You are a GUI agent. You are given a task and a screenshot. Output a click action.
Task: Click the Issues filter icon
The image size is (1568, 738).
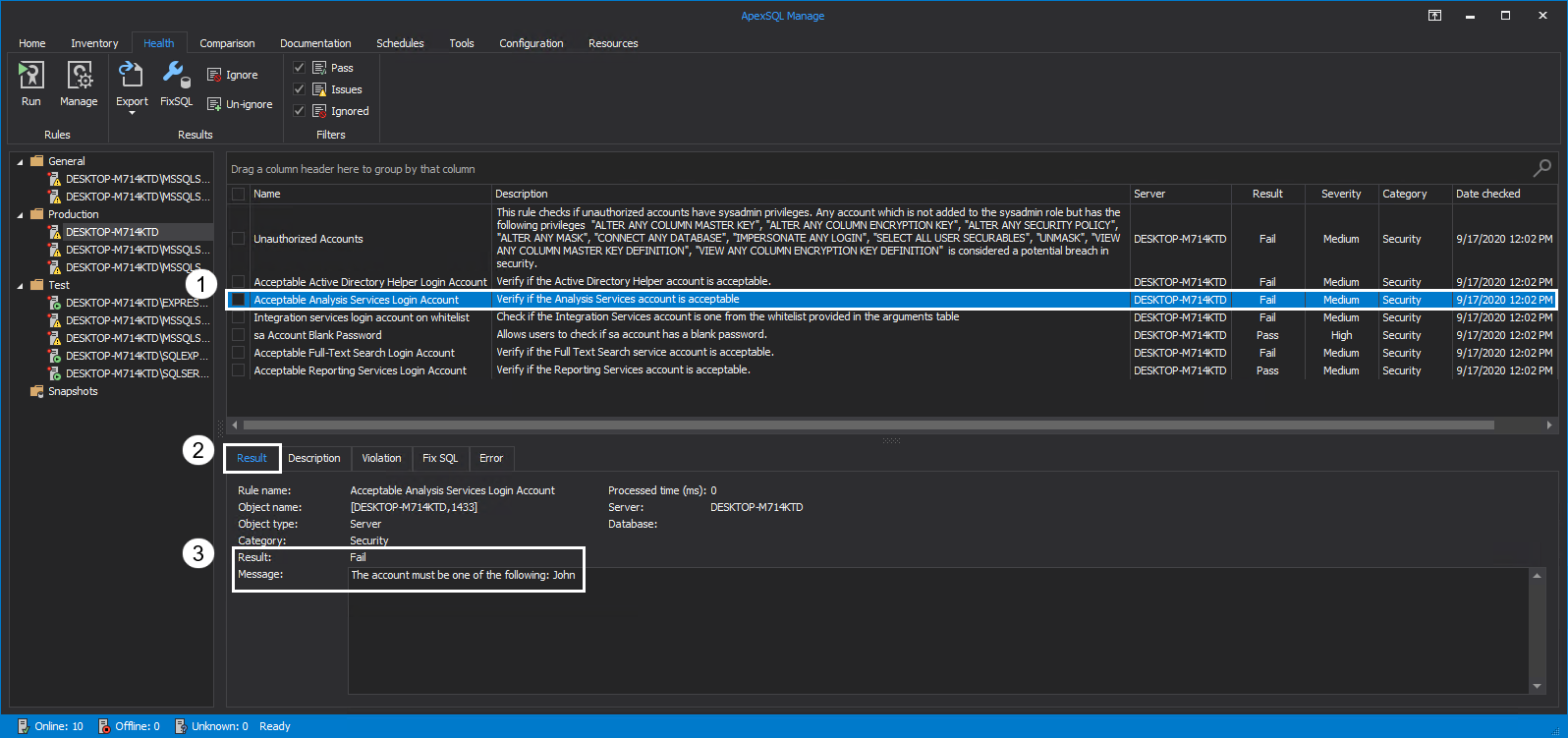tap(319, 89)
